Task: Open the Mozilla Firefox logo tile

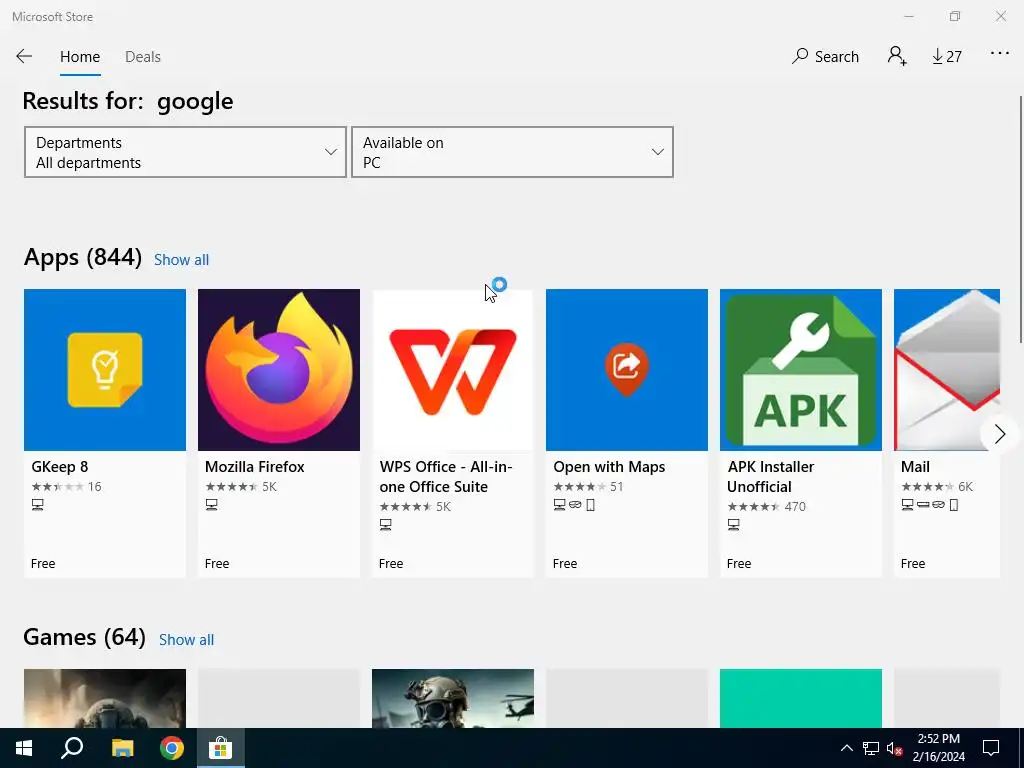Action: point(279,370)
